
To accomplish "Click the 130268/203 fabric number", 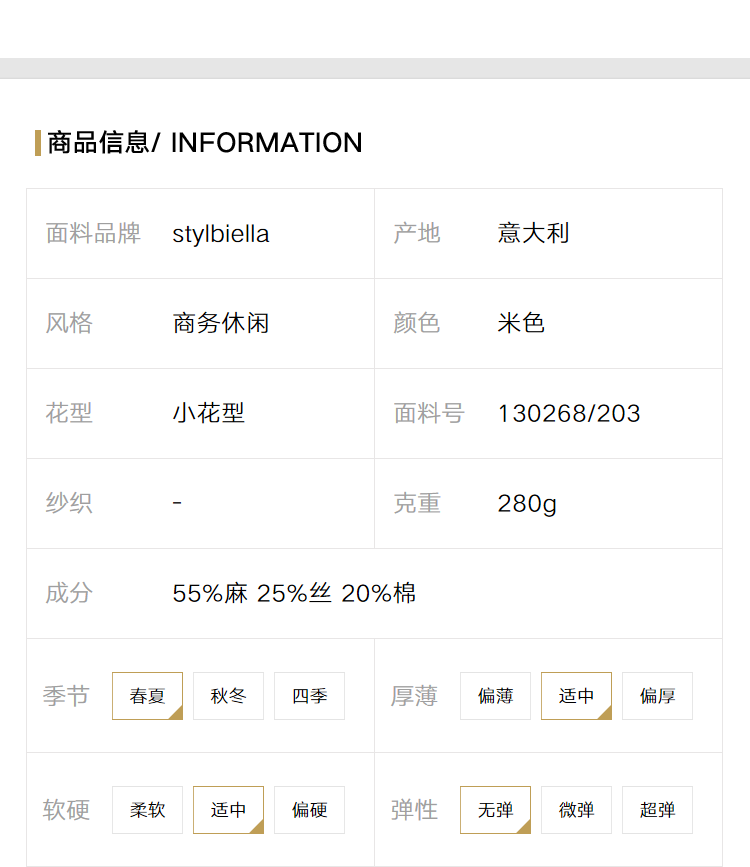I will (x=569, y=414).
